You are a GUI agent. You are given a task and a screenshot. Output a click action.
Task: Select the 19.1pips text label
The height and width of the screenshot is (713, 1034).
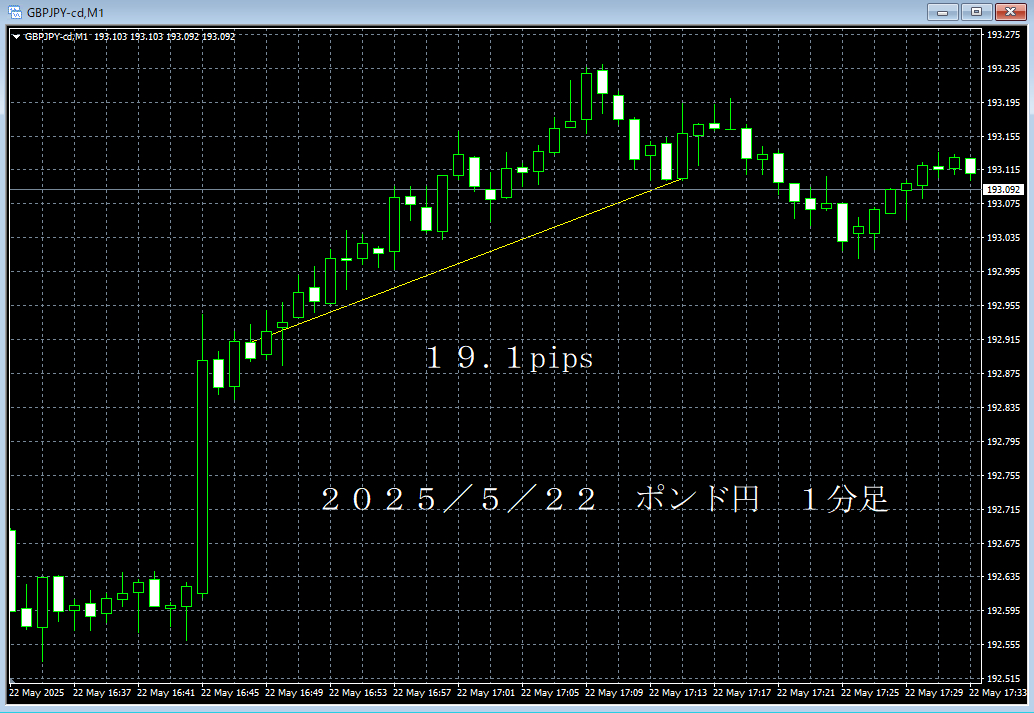(x=509, y=359)
